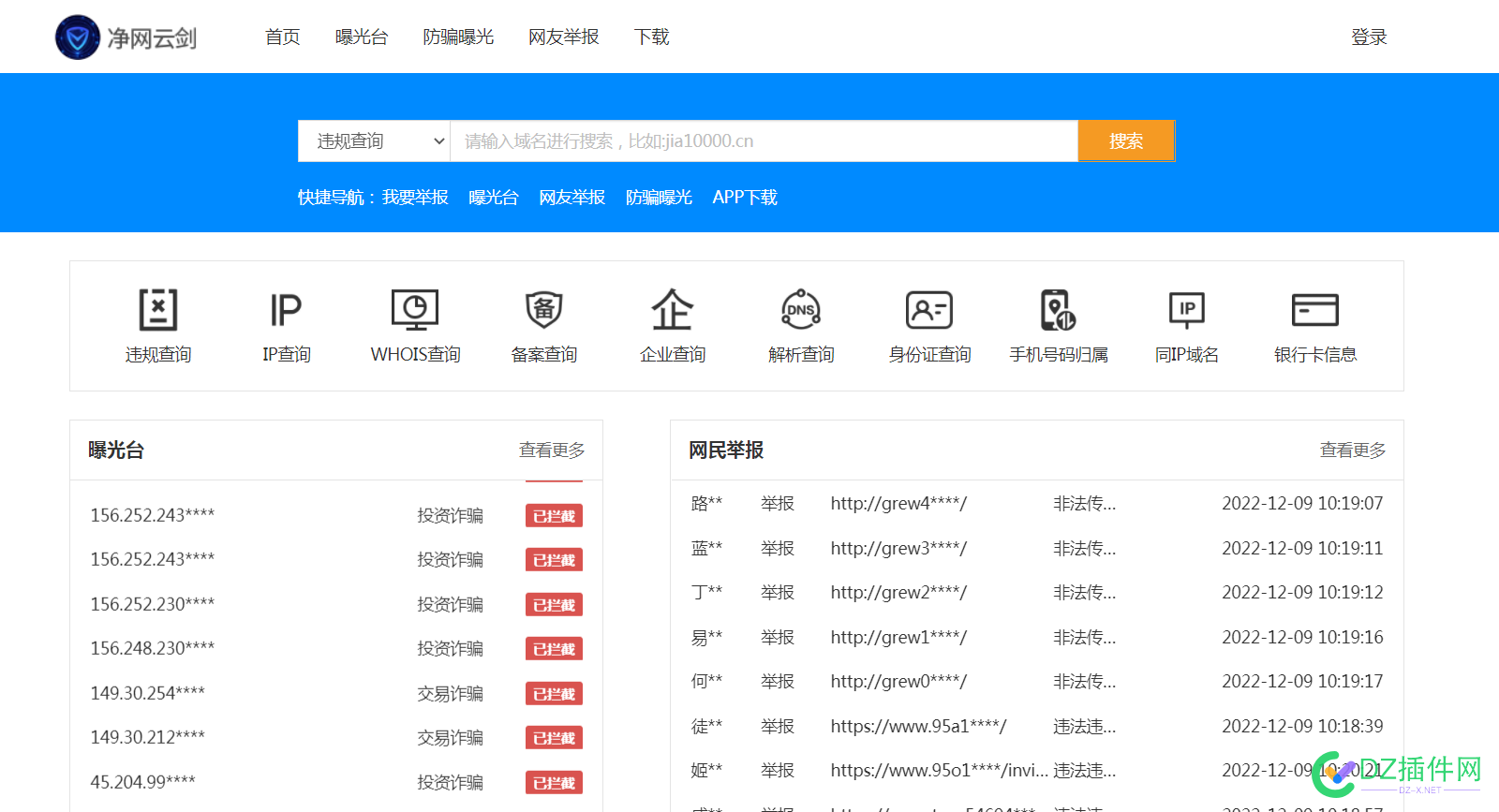Click APP下载 quick navigation link

click(x=745, y=197)
